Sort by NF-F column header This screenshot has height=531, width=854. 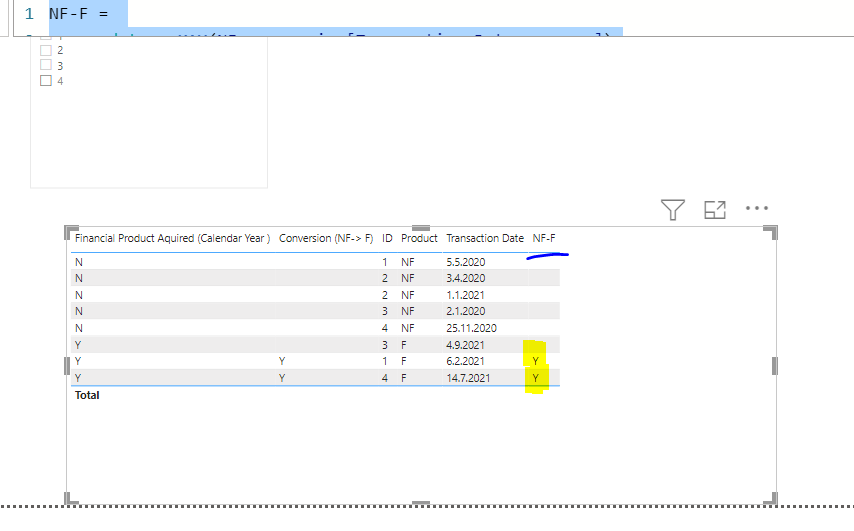click(544, 239)
